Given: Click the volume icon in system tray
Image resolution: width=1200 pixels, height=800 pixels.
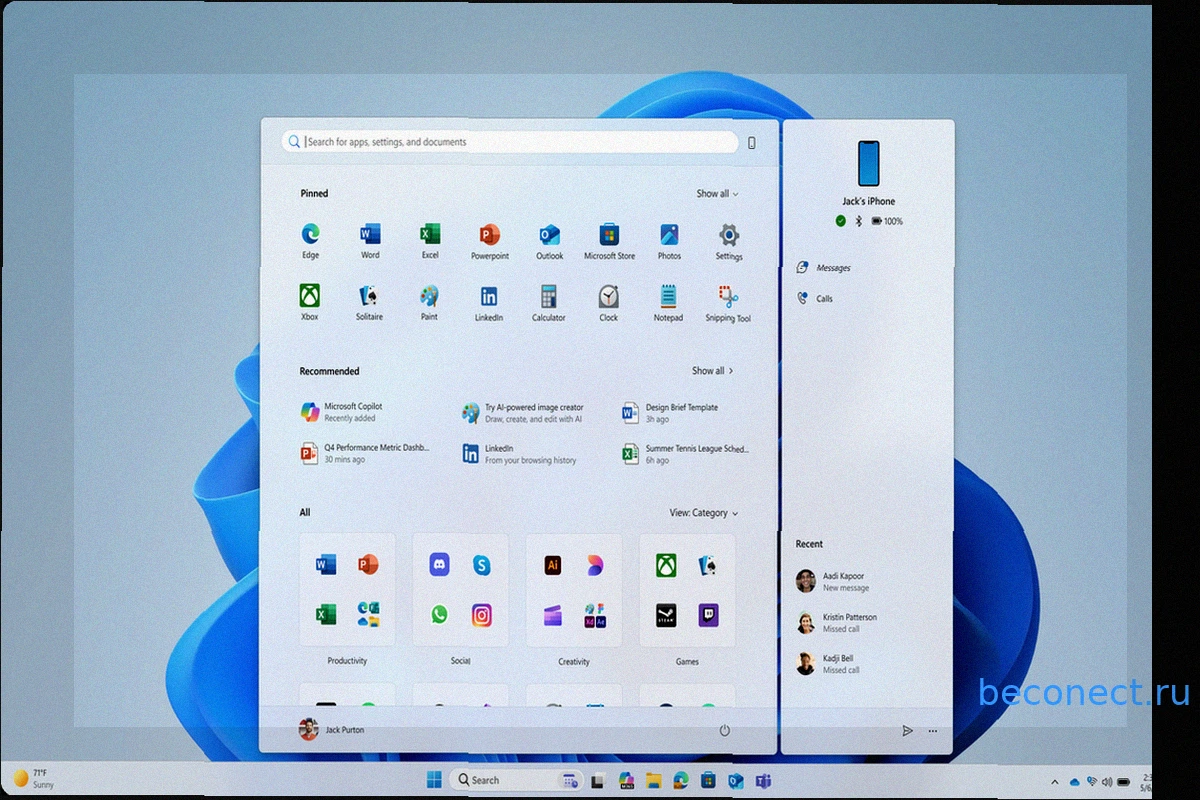Looking at the screenshot, I should pos(1106,781).
